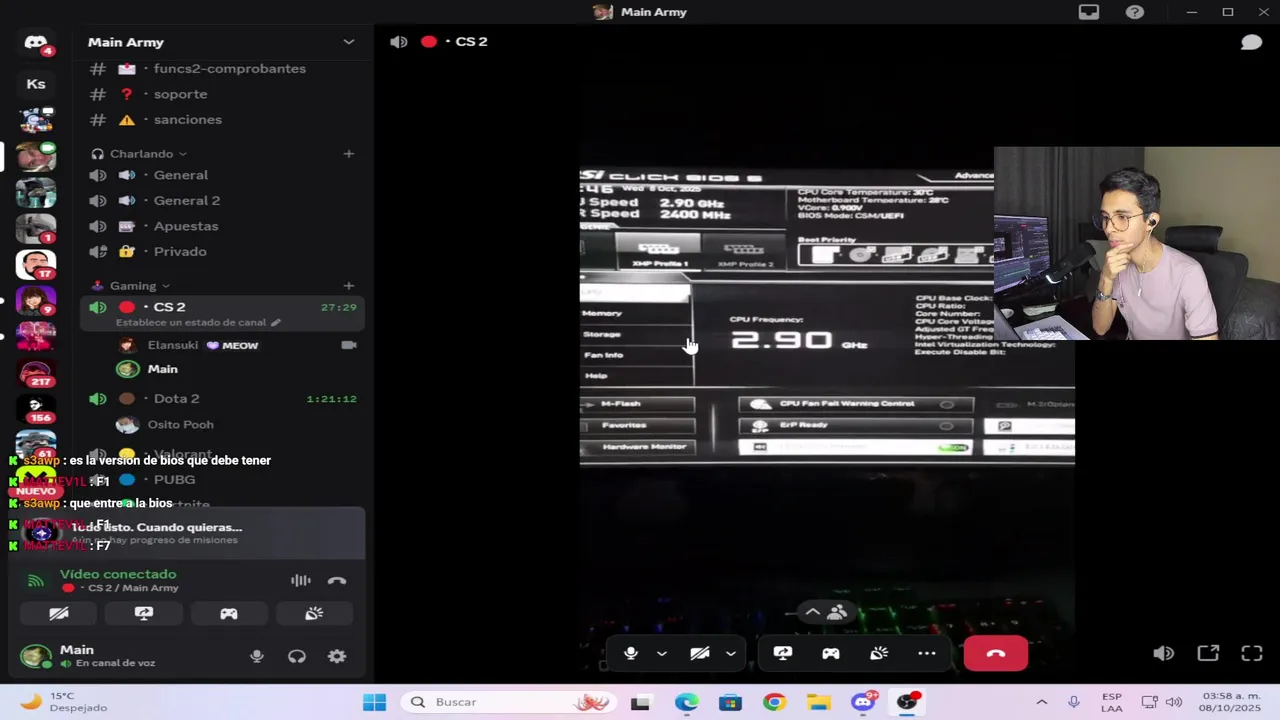Open the Help icon in title bar
Screen dimensions: 1280x720
(x=1135, y=12)
